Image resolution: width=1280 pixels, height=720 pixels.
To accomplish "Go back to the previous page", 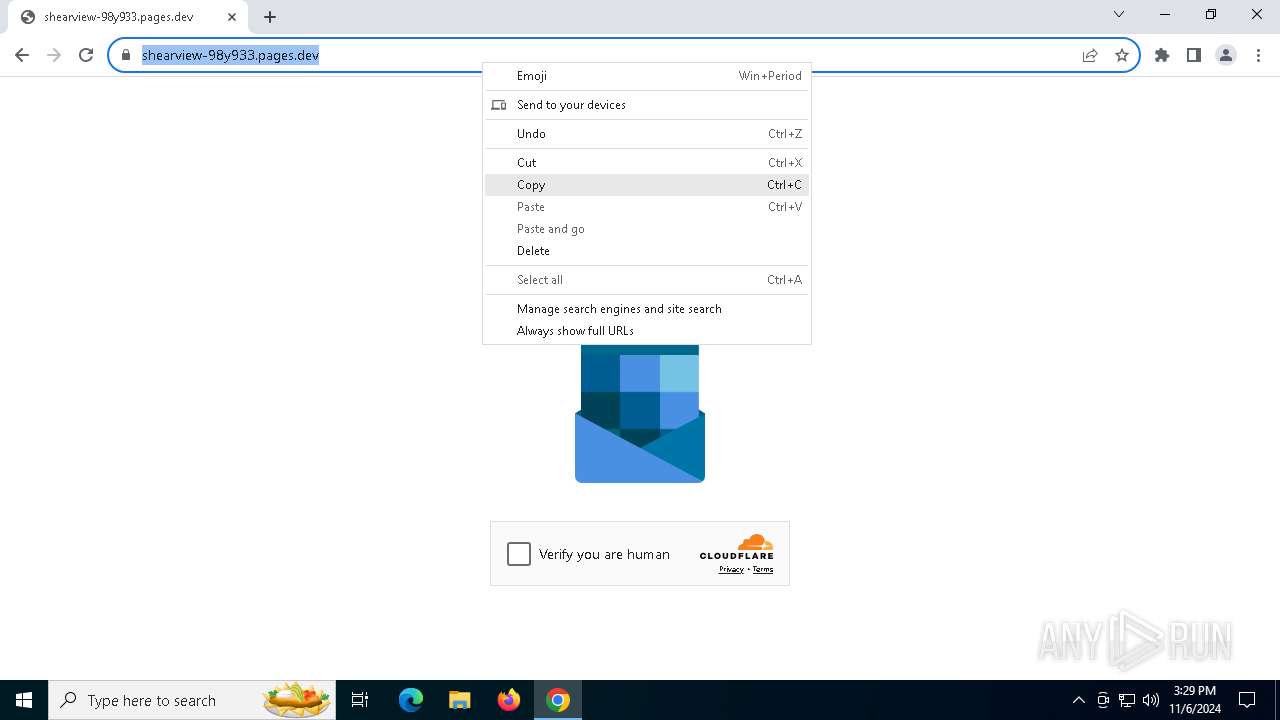I will pyautogui.click(x=22, y=55).
